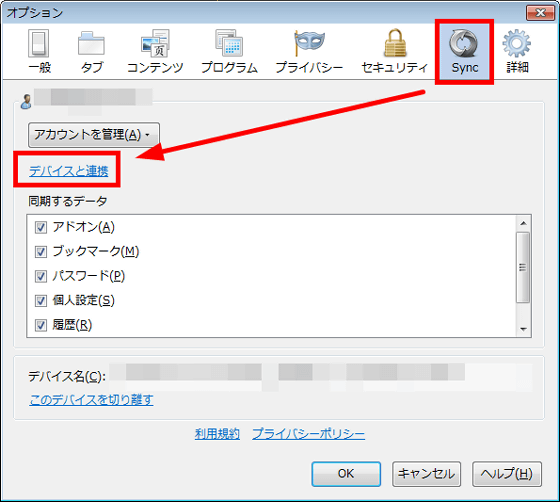
Task: Open the セキュリティ padlock panel
Action: (x=395, y=52)
